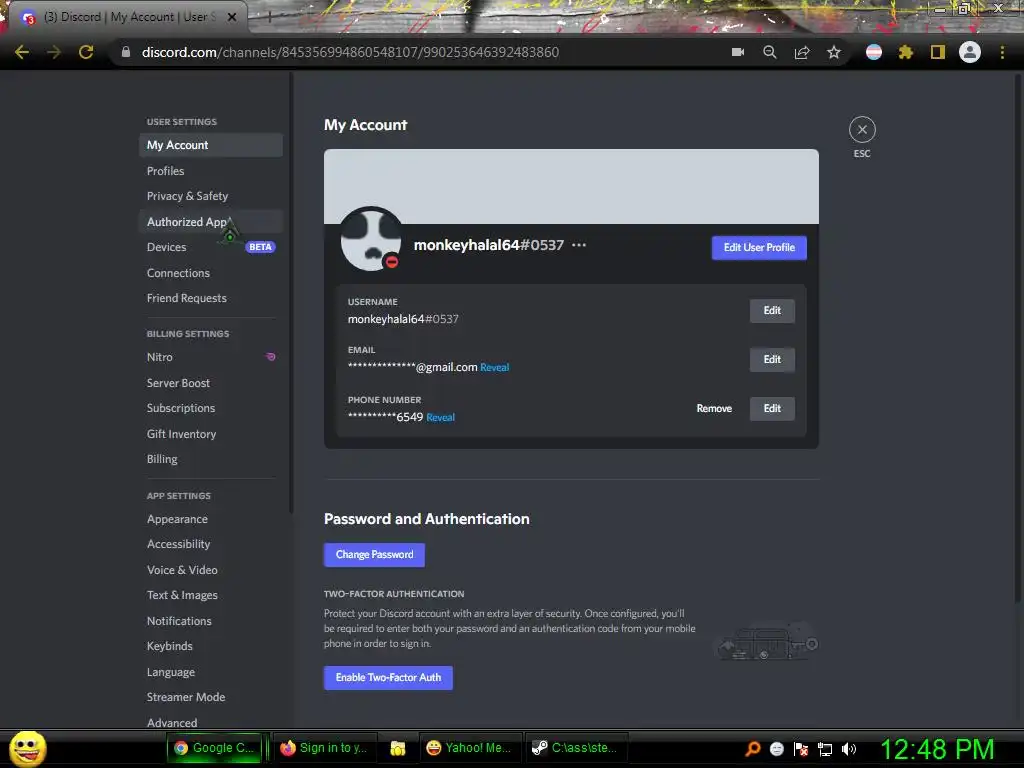This screenshot has height=768, width=1024.
Task: Open Appearance settings
Action: point(211,519)
